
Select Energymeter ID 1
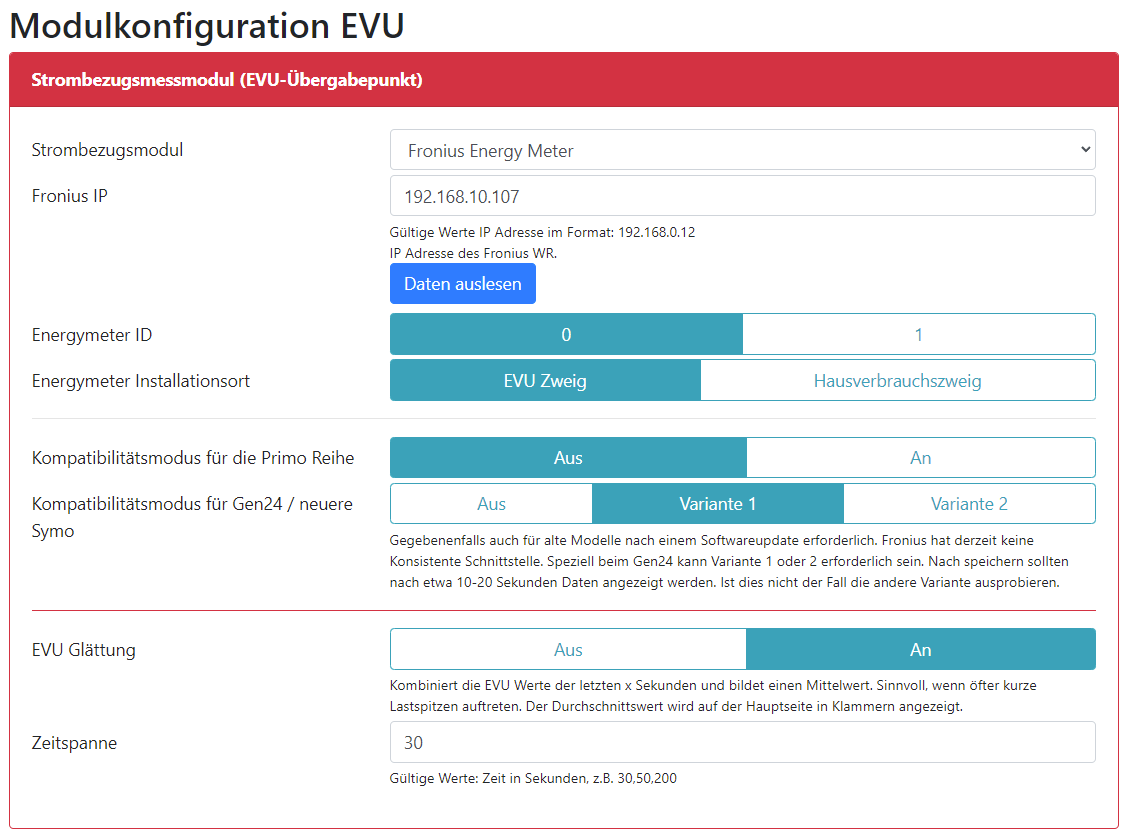coord(918,334)
